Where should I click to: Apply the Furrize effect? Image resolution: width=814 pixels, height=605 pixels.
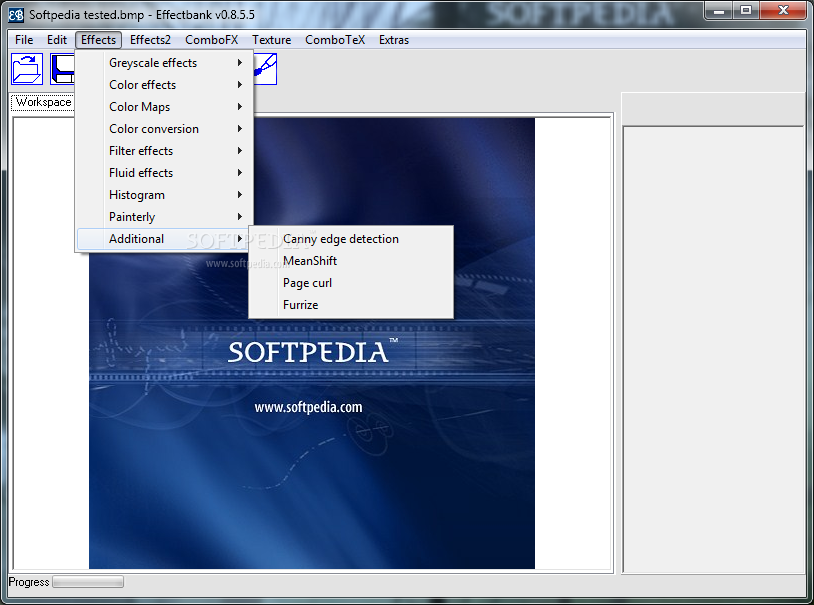tap(351, 305)
